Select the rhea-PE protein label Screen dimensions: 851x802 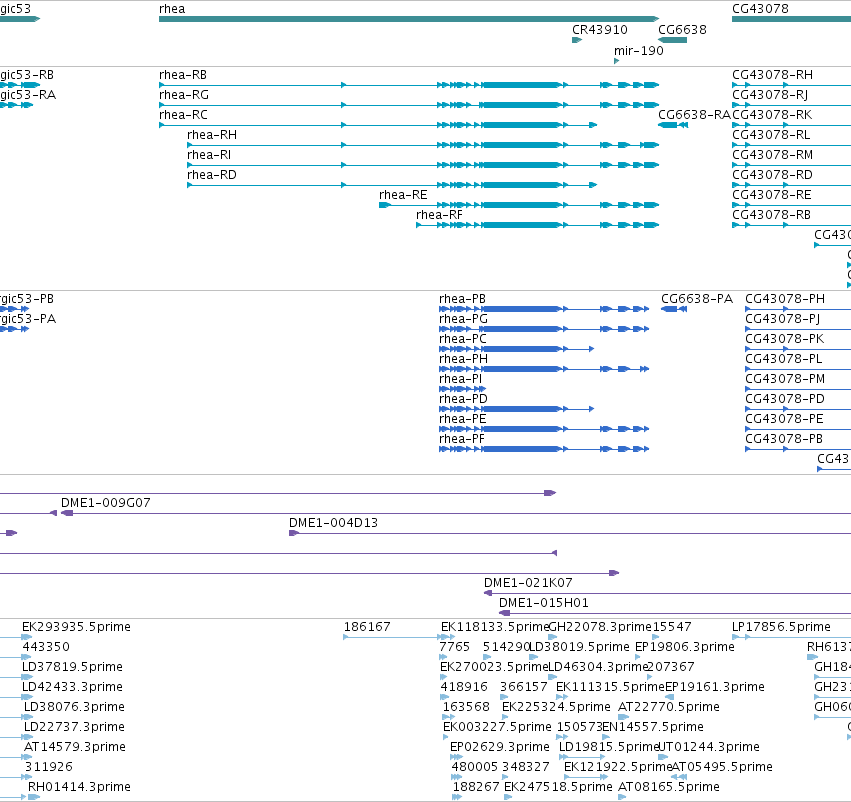click(463, 419)
